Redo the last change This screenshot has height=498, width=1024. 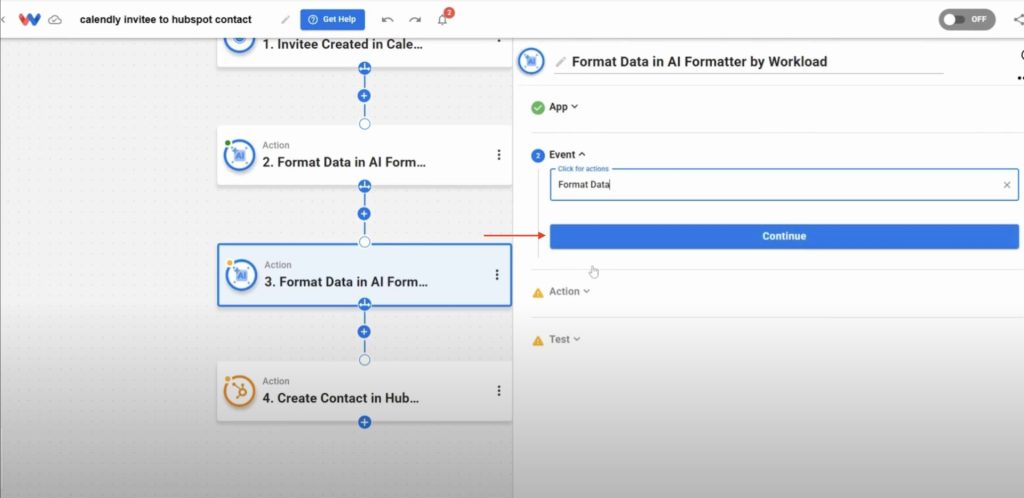(x=415, y=20)
